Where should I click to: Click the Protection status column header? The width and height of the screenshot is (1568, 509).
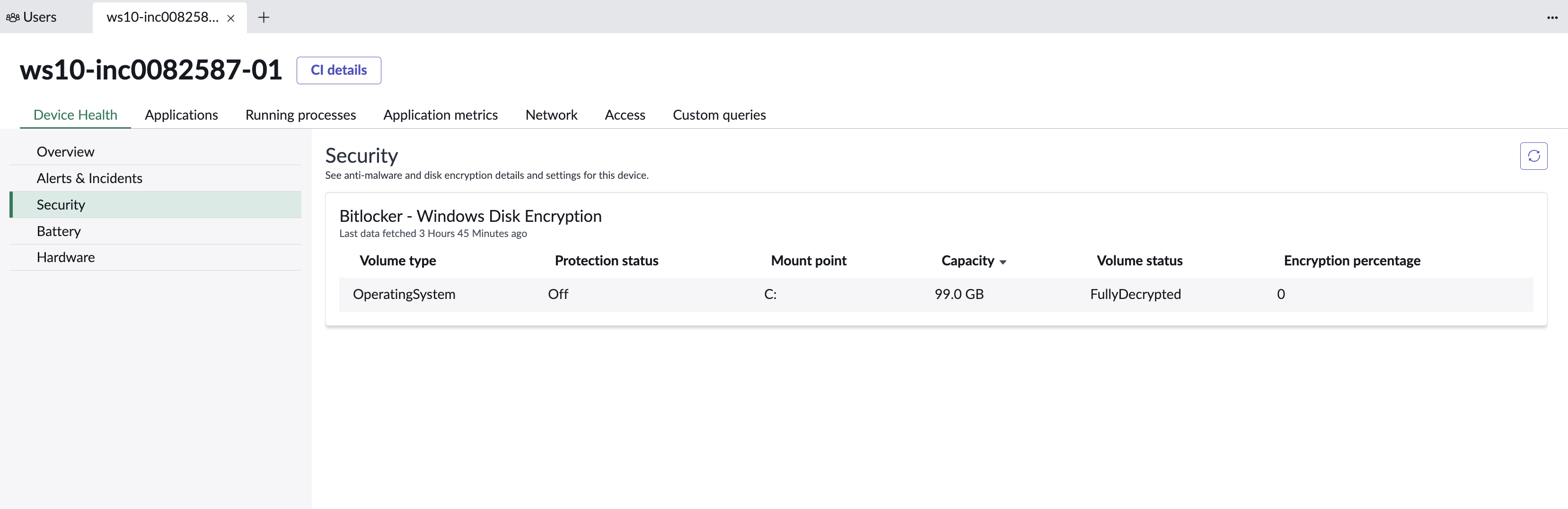point(606,261)
